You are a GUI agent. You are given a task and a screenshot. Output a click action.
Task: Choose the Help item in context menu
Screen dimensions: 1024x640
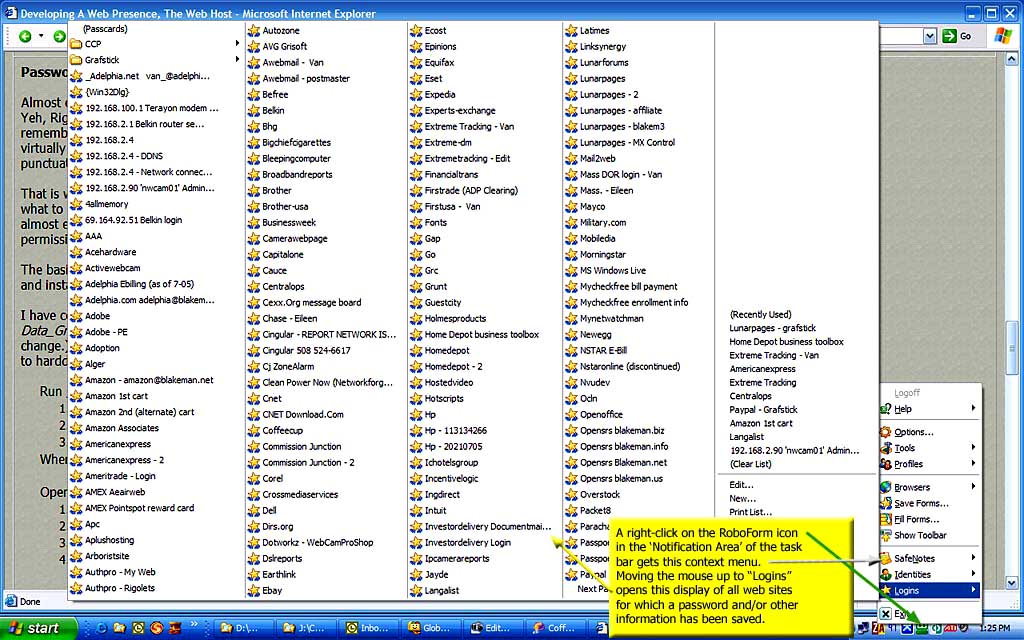pos(903,409)
